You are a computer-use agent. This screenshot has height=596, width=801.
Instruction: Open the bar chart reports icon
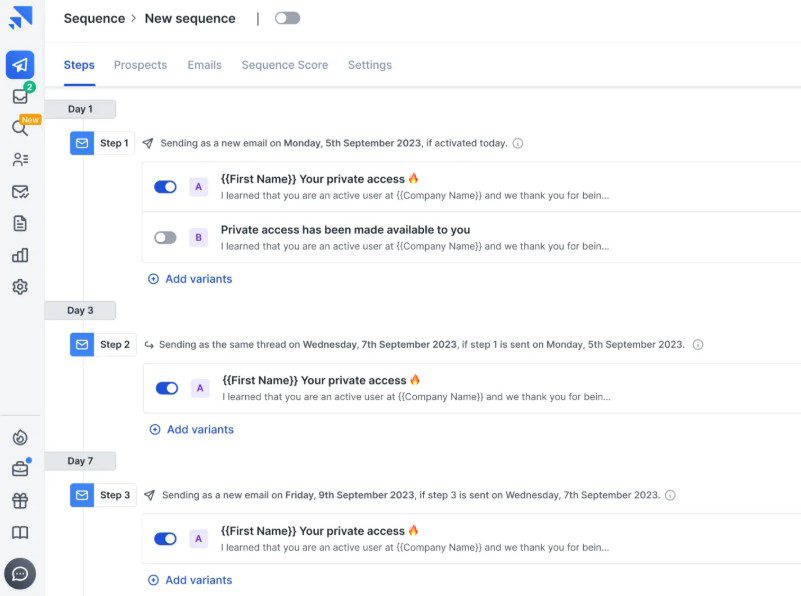pyautogui.click(x=20, y=255)
